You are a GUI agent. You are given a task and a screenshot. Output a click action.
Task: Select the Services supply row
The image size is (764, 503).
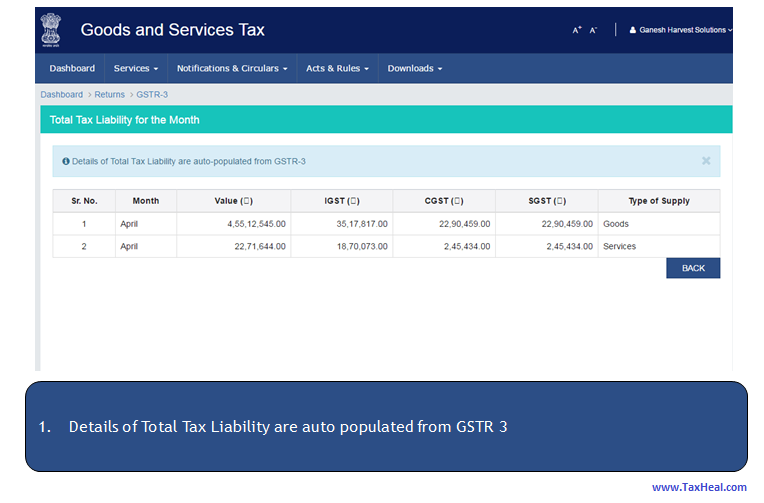coord(385,246)
